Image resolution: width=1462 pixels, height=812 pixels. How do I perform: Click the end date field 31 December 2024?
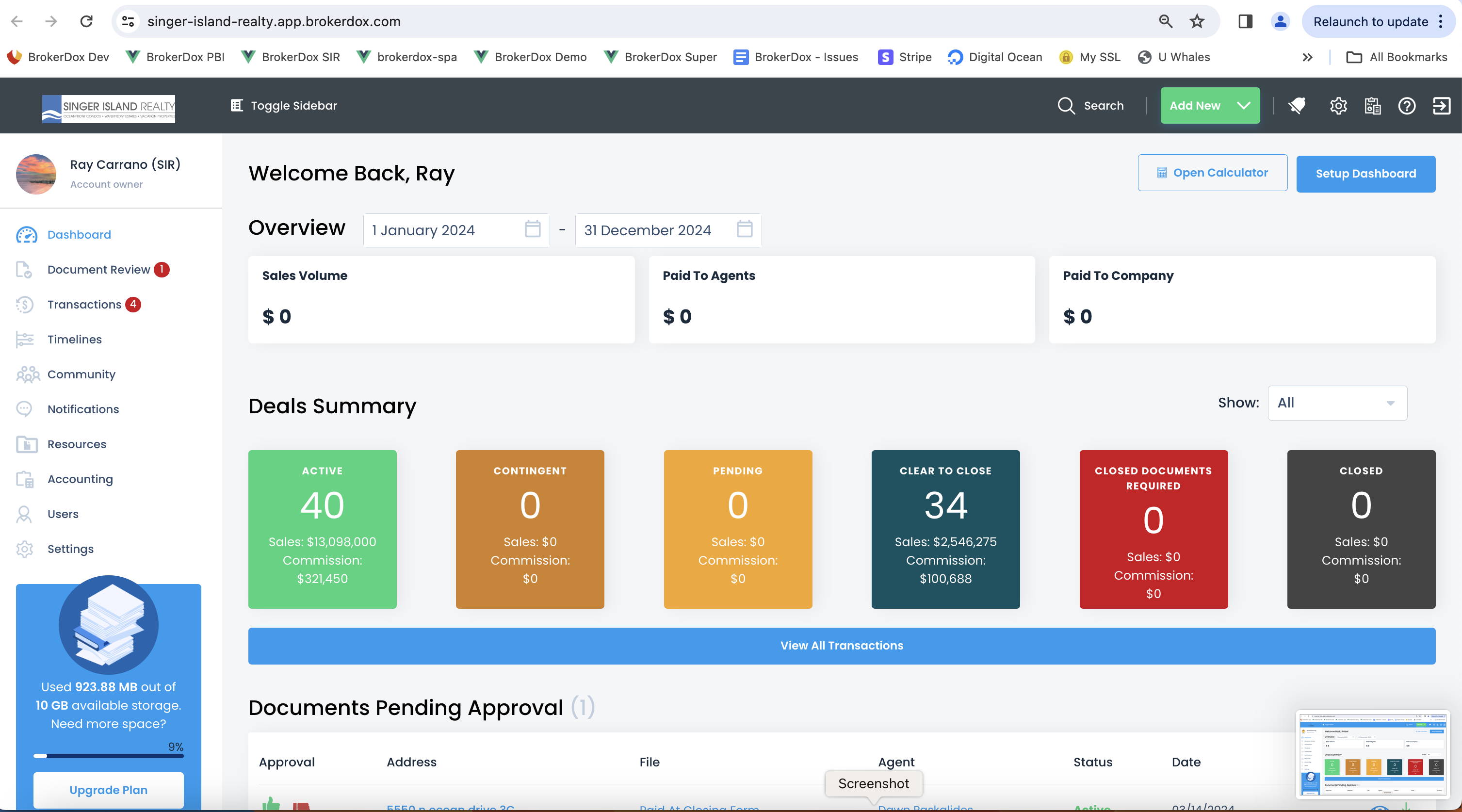click(667, 230)
